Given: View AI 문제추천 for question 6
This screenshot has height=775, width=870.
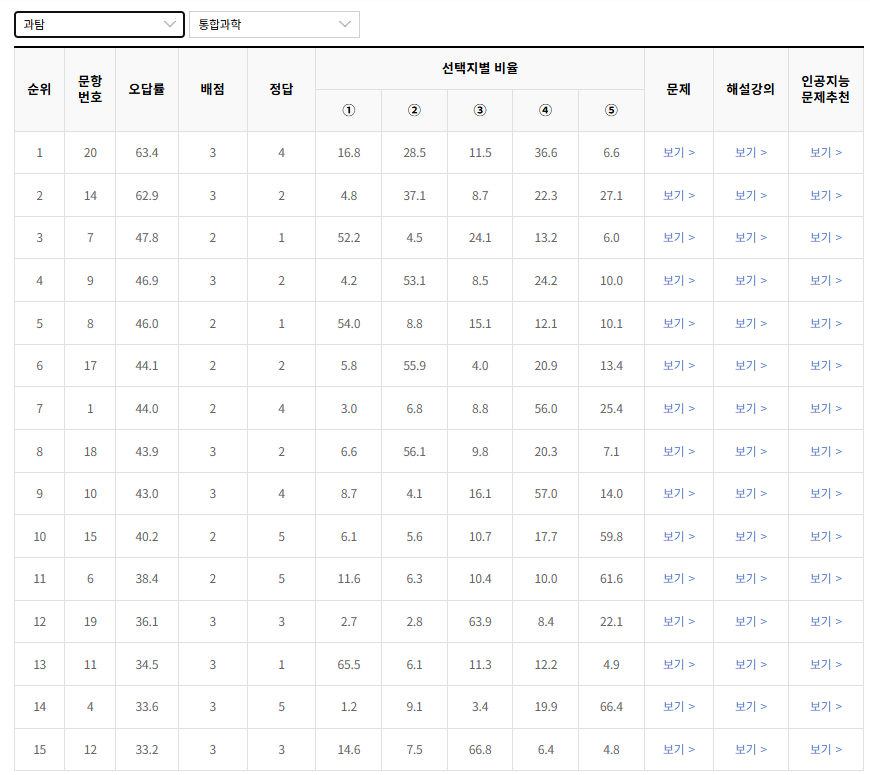Looking at the screenshot, I should pyautogui.click(x=825, y=579).
